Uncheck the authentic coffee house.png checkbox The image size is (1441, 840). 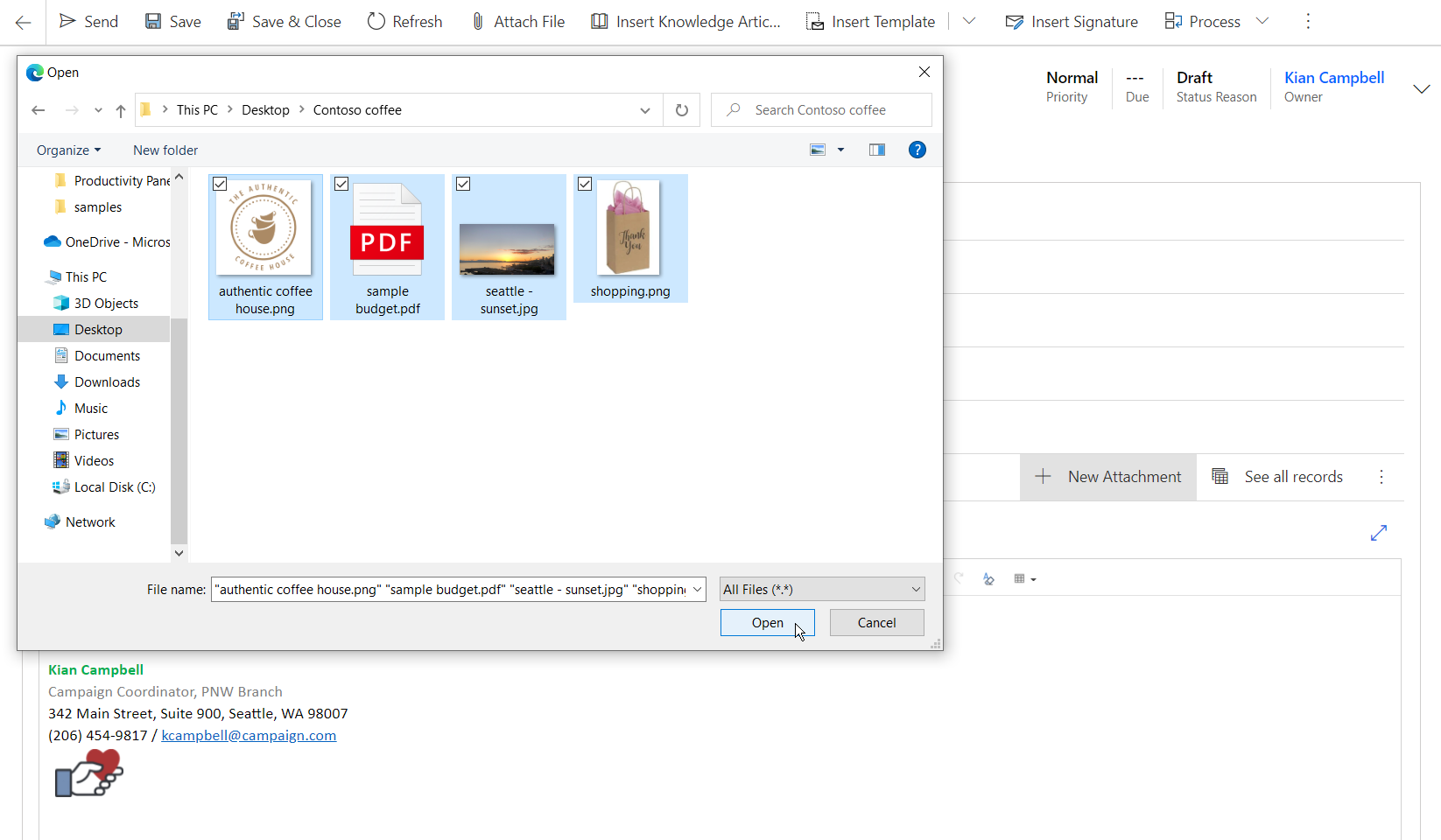point(221,184)
